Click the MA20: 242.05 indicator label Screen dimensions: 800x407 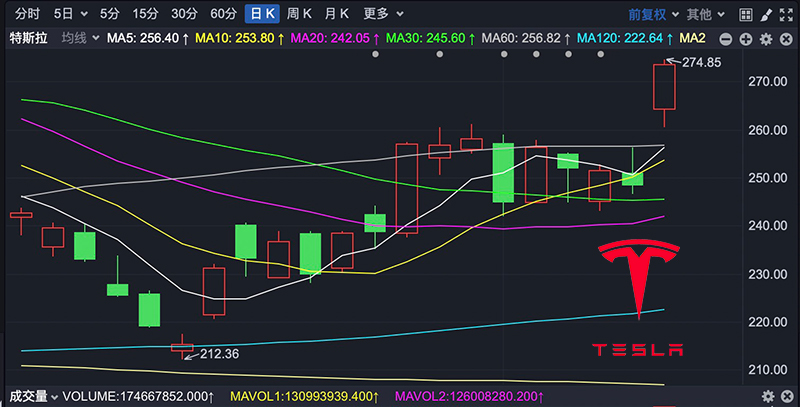(x=335, y=38)
